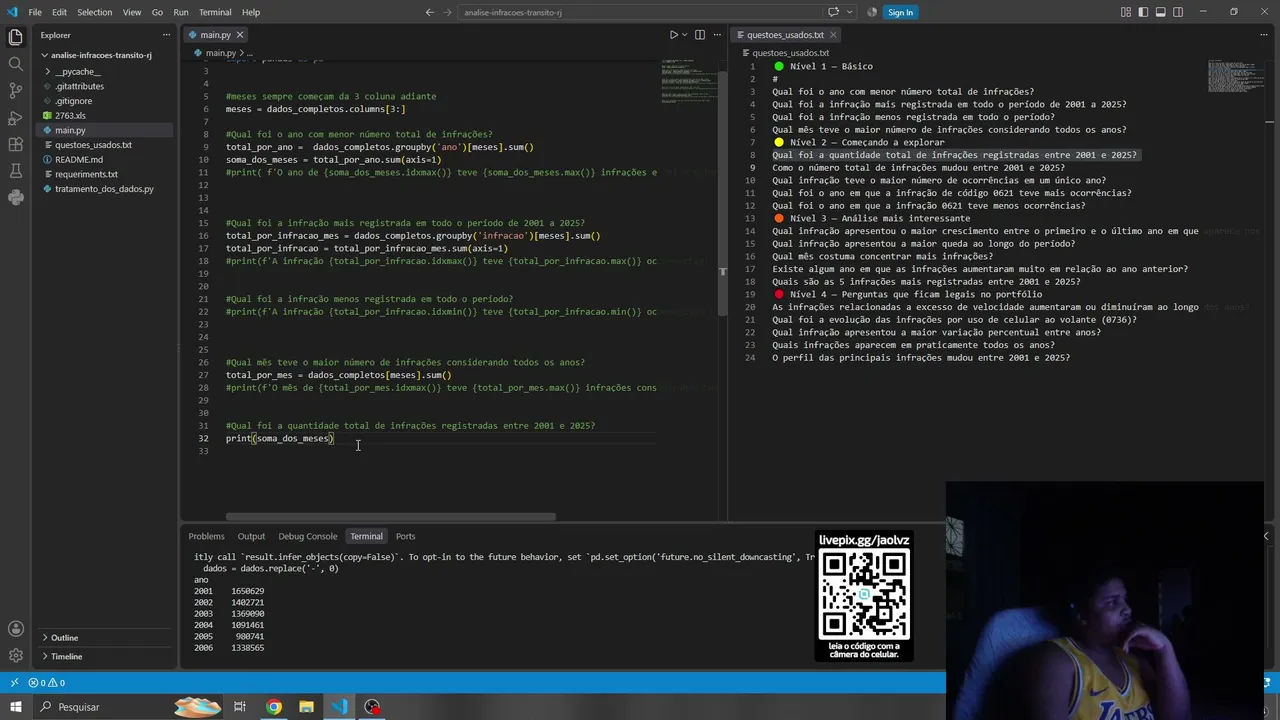Open README.md in the Explorer
This screenshot has height=720, width=1280.
pos(79,159)
